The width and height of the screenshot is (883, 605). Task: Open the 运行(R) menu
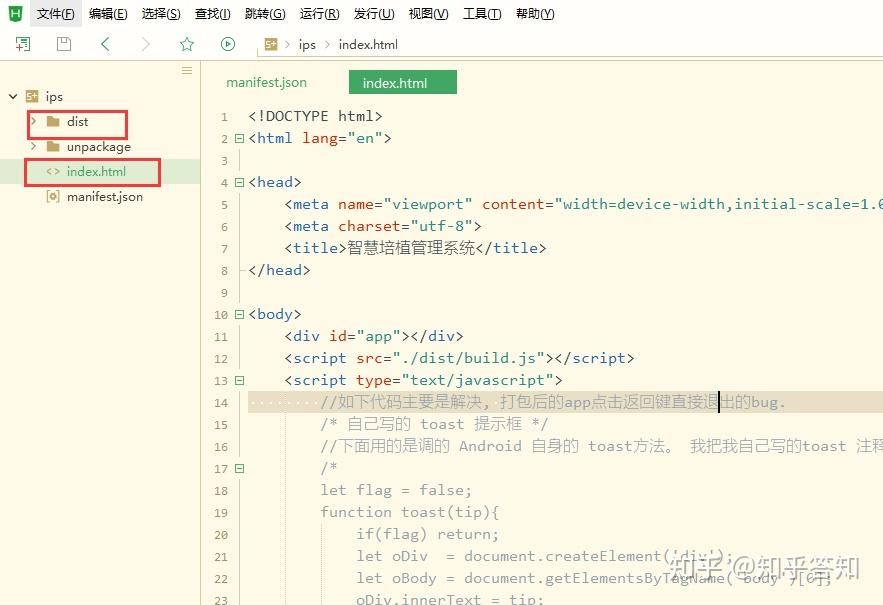[318, 13]
